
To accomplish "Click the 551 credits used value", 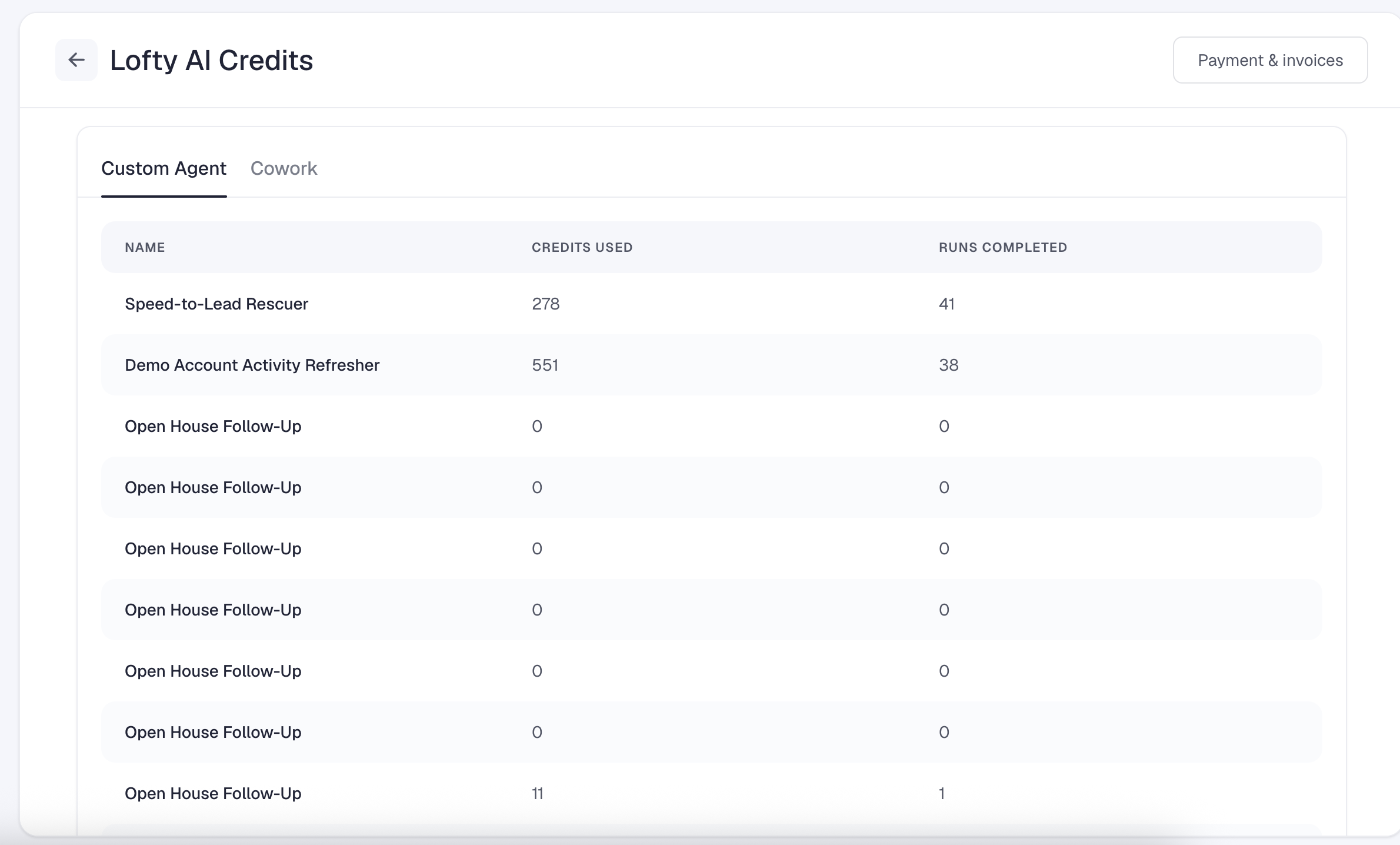I will point(545,365).
